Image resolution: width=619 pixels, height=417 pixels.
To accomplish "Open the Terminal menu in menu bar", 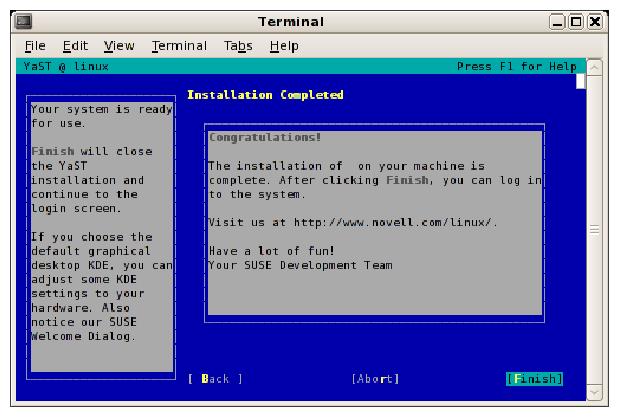I will coord(179,46).
